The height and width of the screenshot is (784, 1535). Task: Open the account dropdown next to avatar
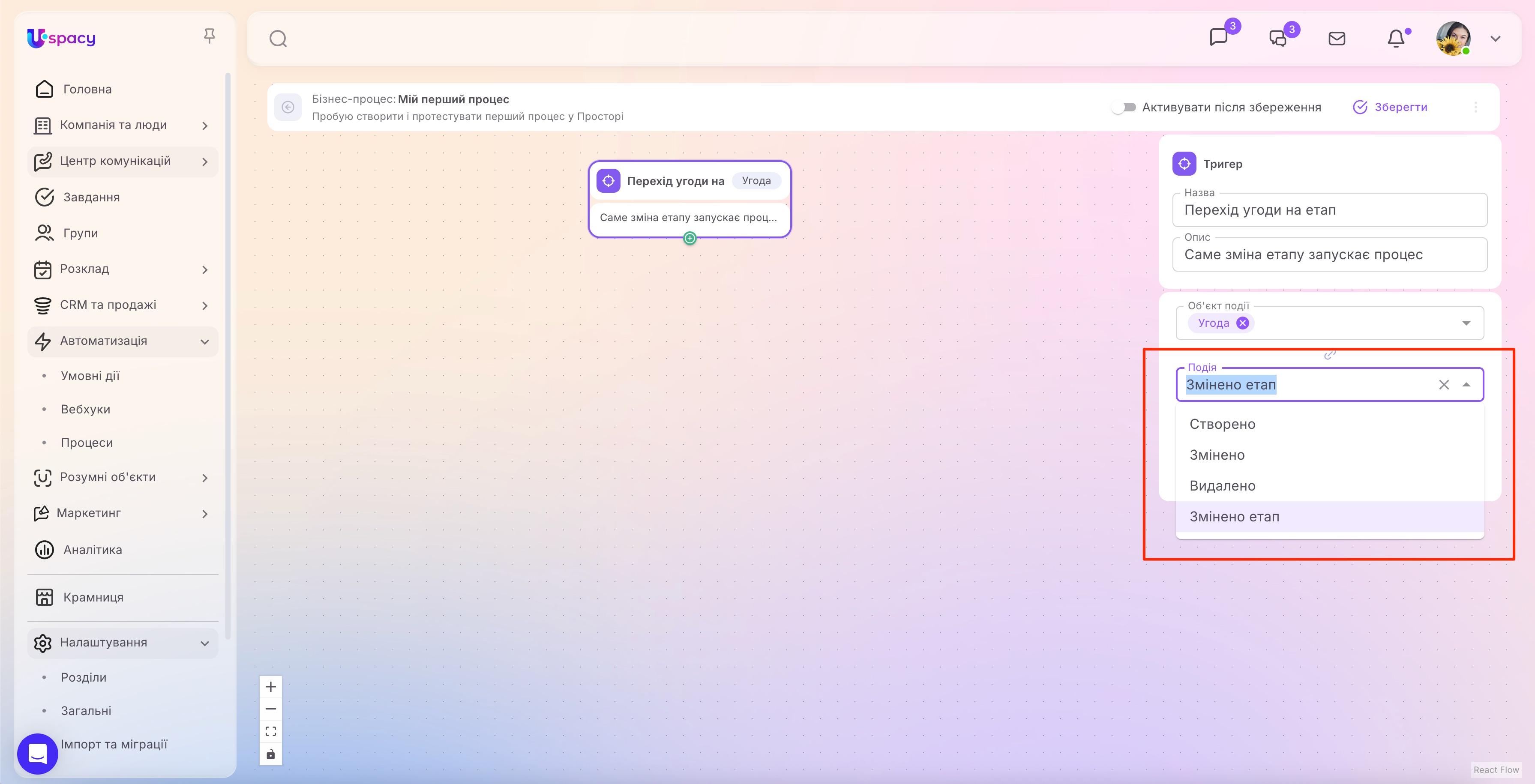coord(1496,38)
